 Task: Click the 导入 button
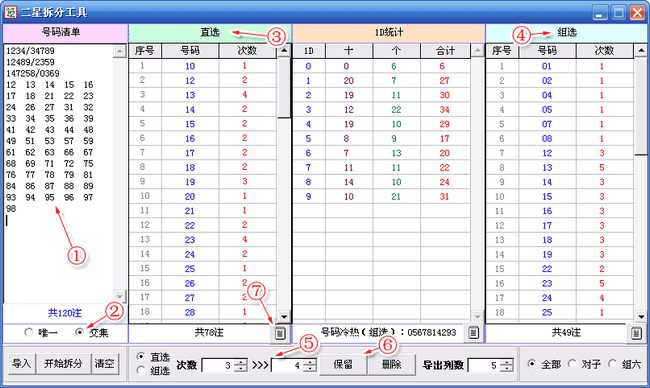[22, 364]
